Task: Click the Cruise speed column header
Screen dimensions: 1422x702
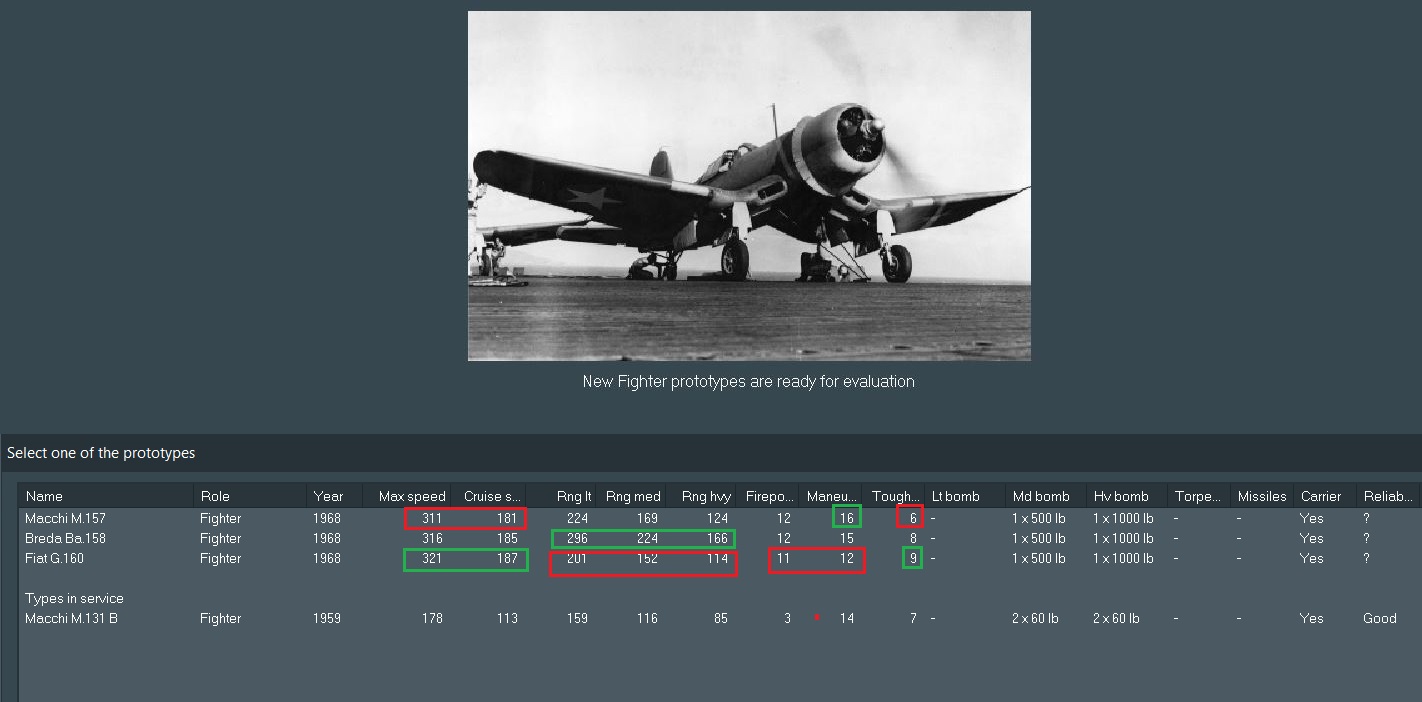Action: (x=488, y=496)
